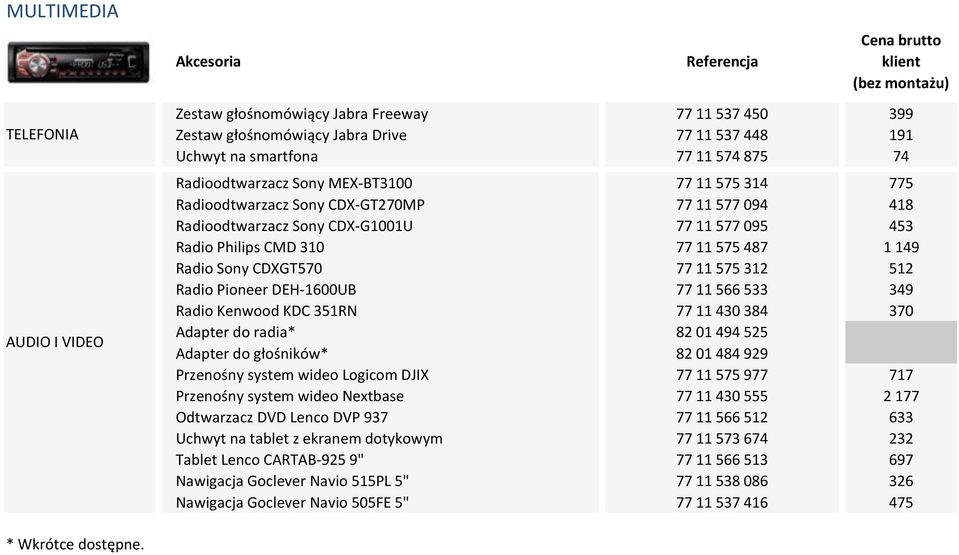The height and width of the screenshot is (555, 959).
Task: Click reference number 77 11 566 533
Action: [722, 290]
